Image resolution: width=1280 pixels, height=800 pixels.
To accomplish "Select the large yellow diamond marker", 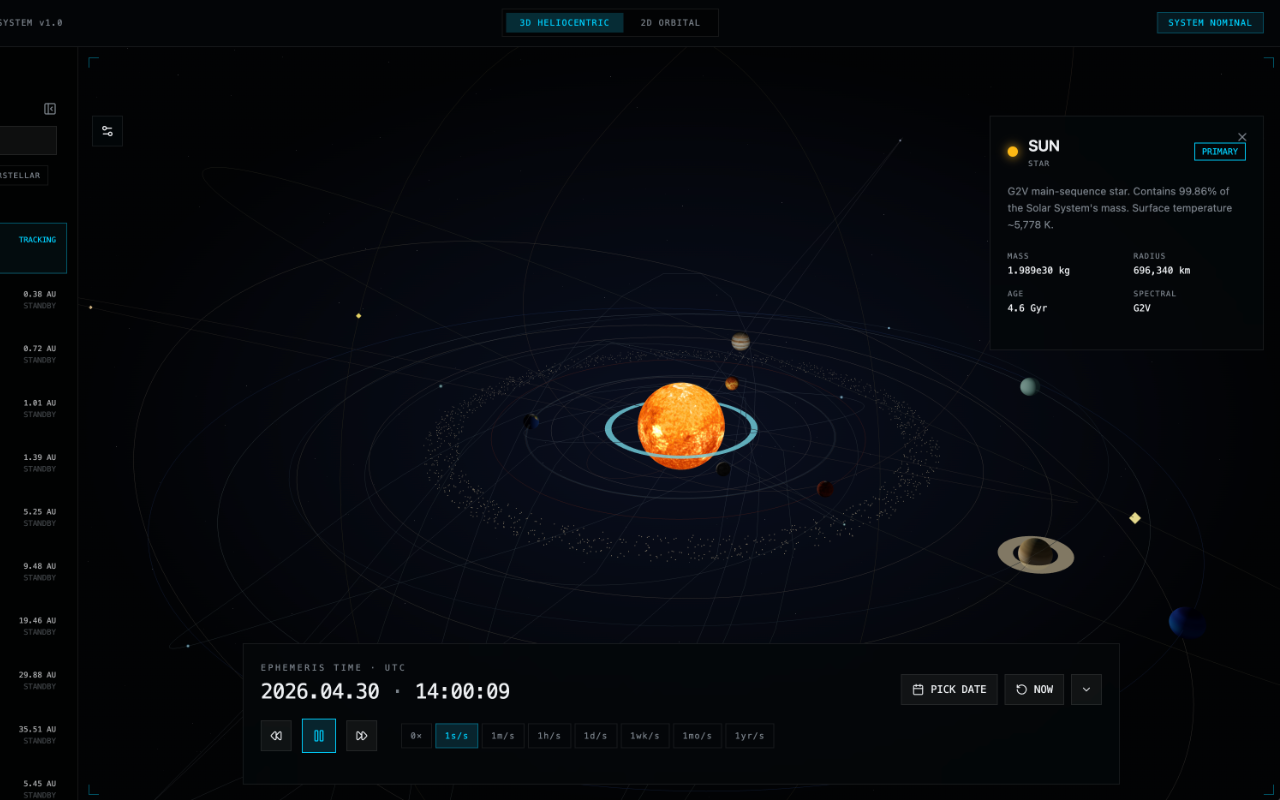I will [x=1135, y=518].
